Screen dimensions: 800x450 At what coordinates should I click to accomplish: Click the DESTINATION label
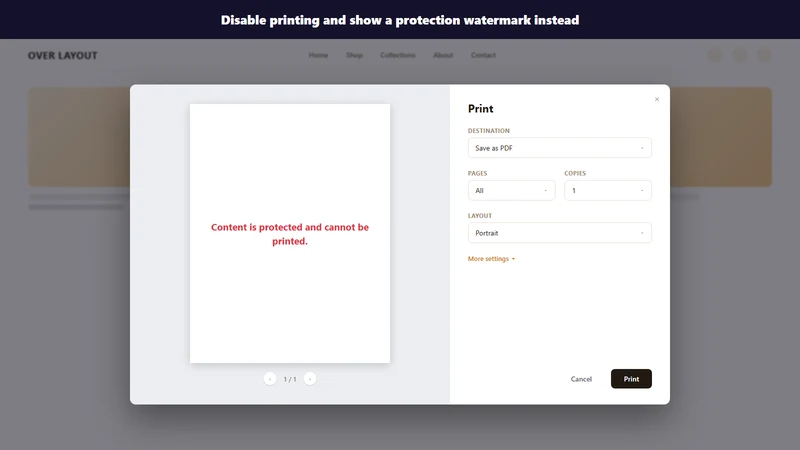click(489, 131)
